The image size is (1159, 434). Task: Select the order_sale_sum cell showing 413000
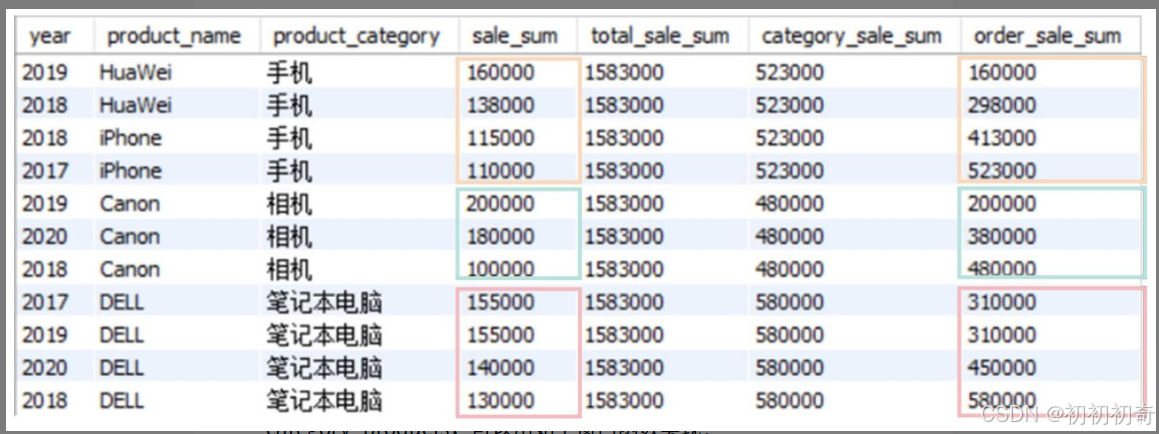[x=1002, y=138]
